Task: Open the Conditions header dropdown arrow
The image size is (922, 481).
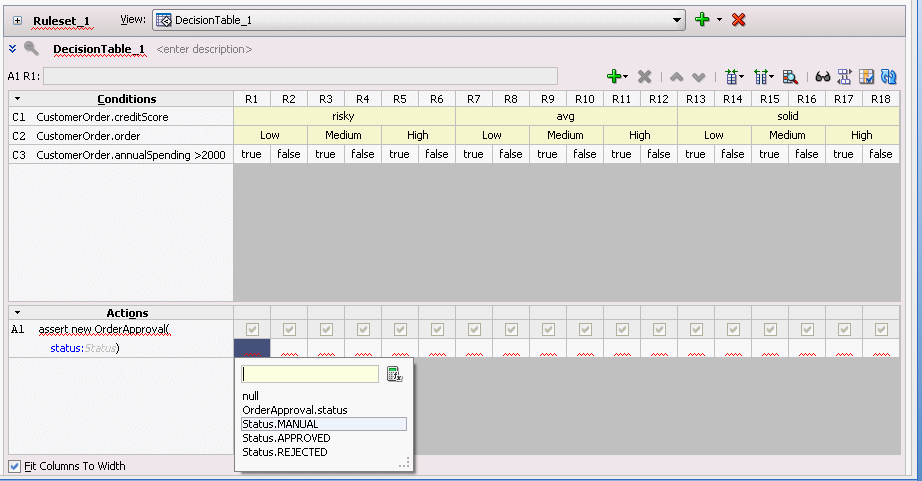Action: pyautogui.click(x=18, y=99)
